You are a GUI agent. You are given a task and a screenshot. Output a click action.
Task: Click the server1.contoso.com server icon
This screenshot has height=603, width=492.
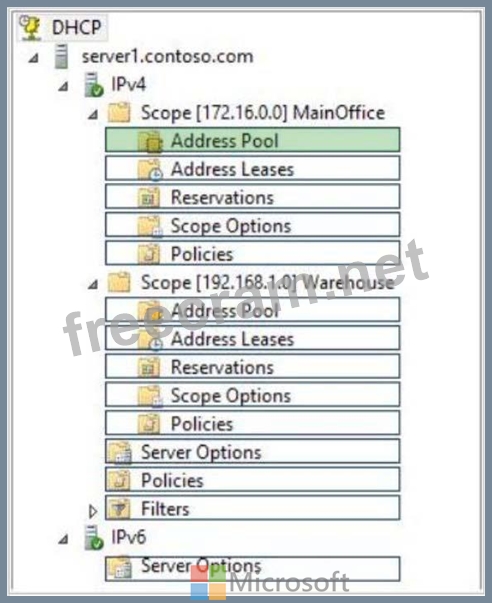pyautogui.click(x=62, y=57)
